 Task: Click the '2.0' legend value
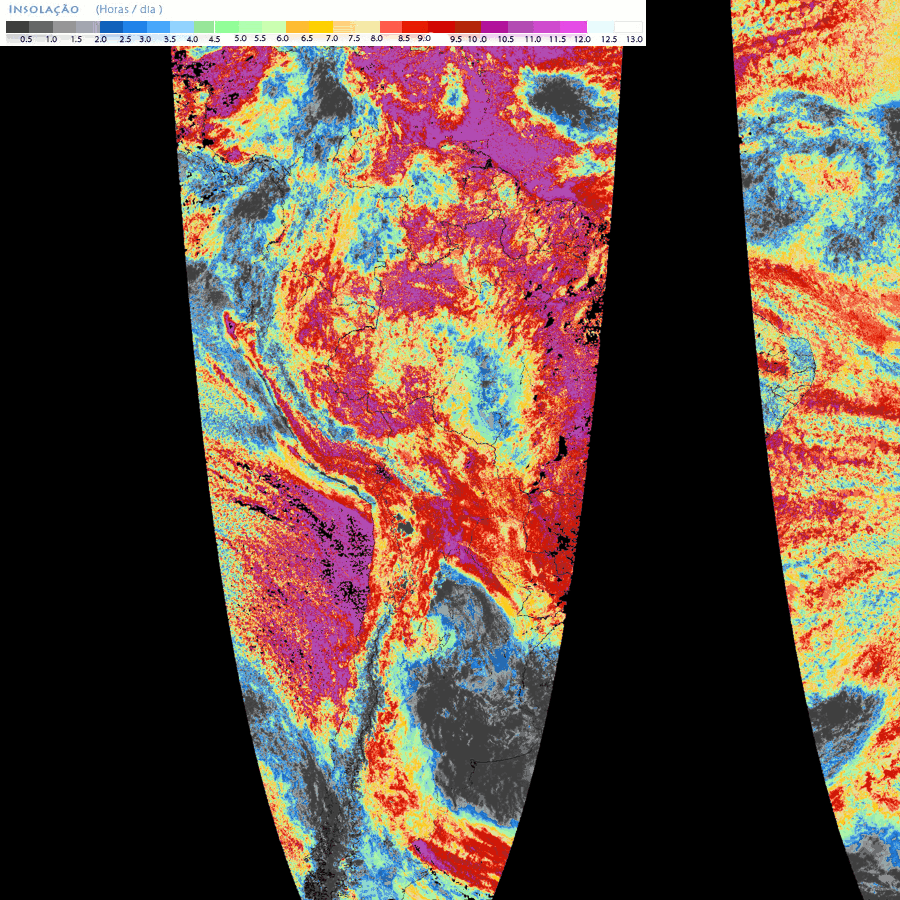coord(100,39)
